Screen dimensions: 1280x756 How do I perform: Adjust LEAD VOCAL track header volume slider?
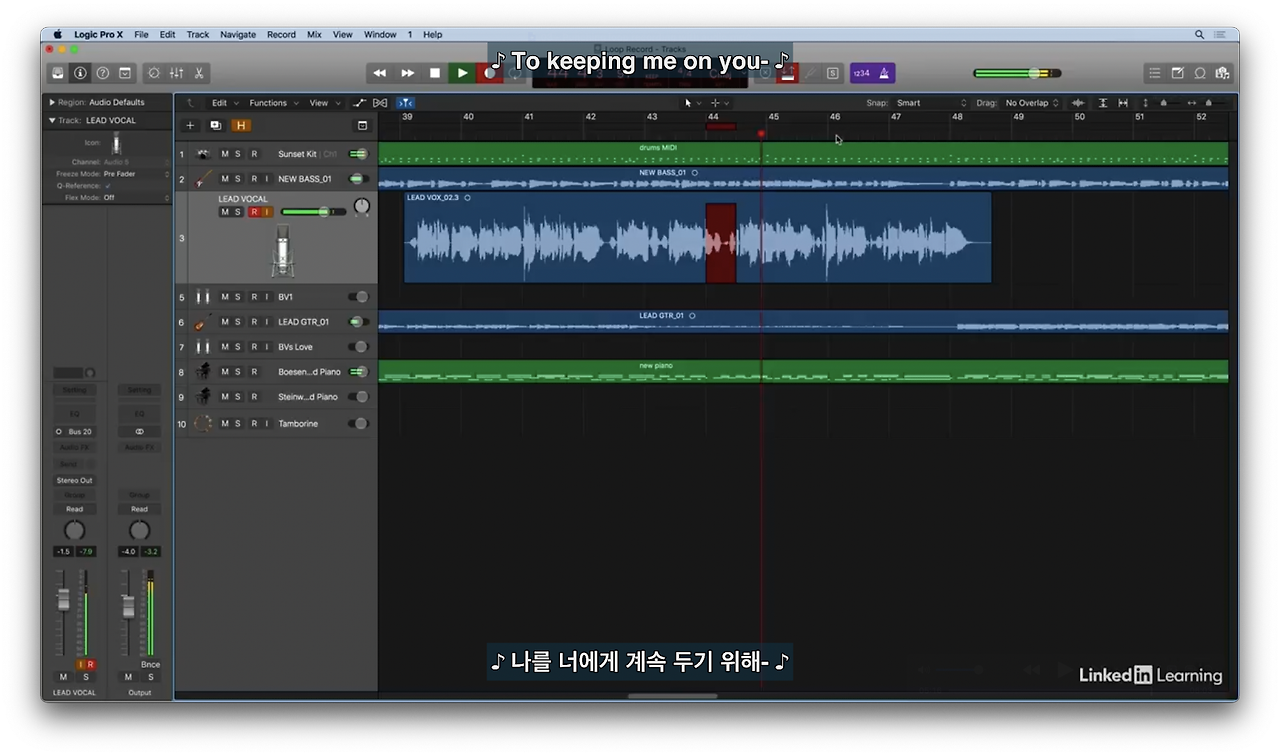tap(313, 212)
